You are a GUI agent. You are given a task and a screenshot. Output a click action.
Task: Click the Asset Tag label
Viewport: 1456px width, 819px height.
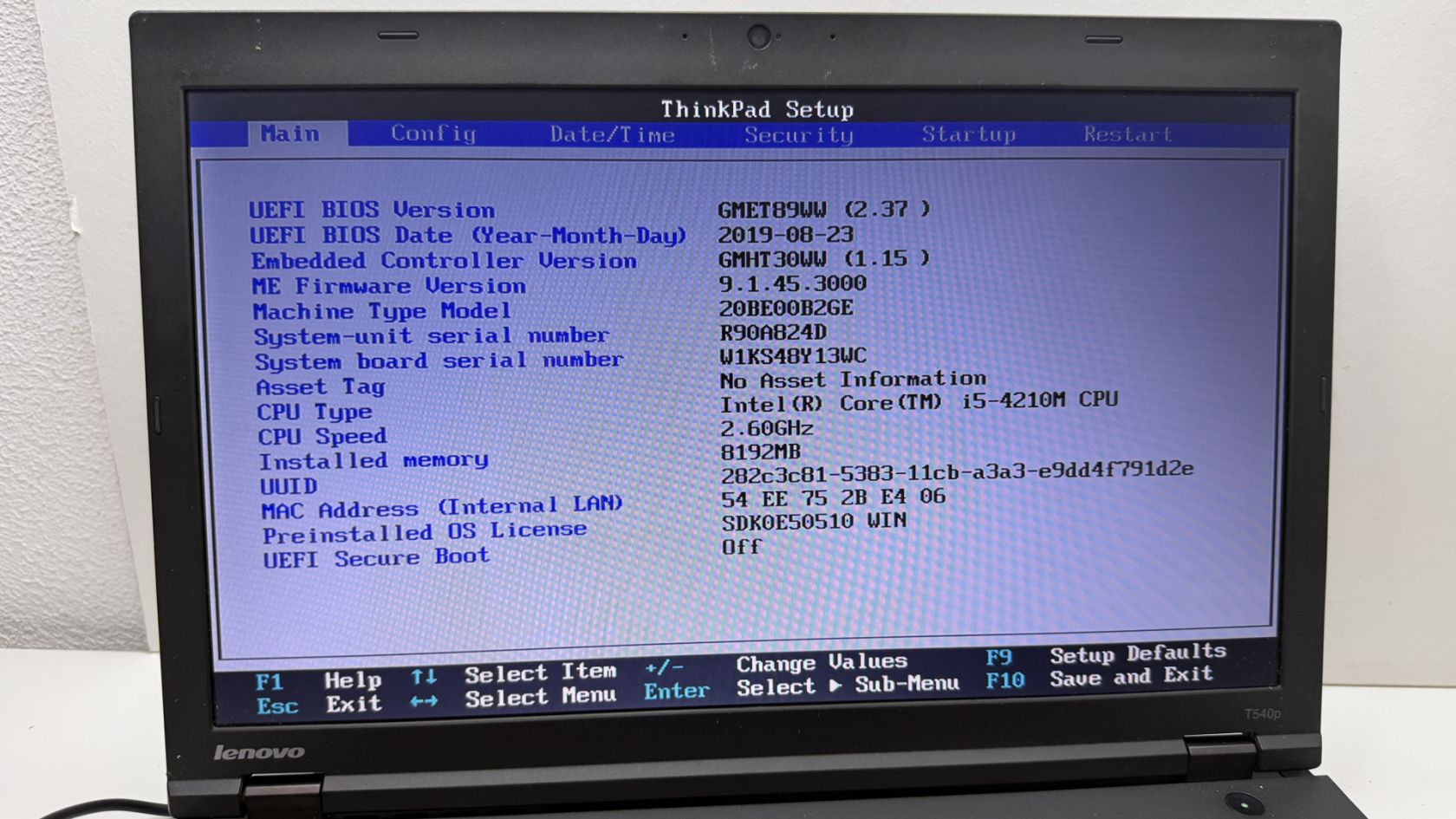tap(320, 387)
